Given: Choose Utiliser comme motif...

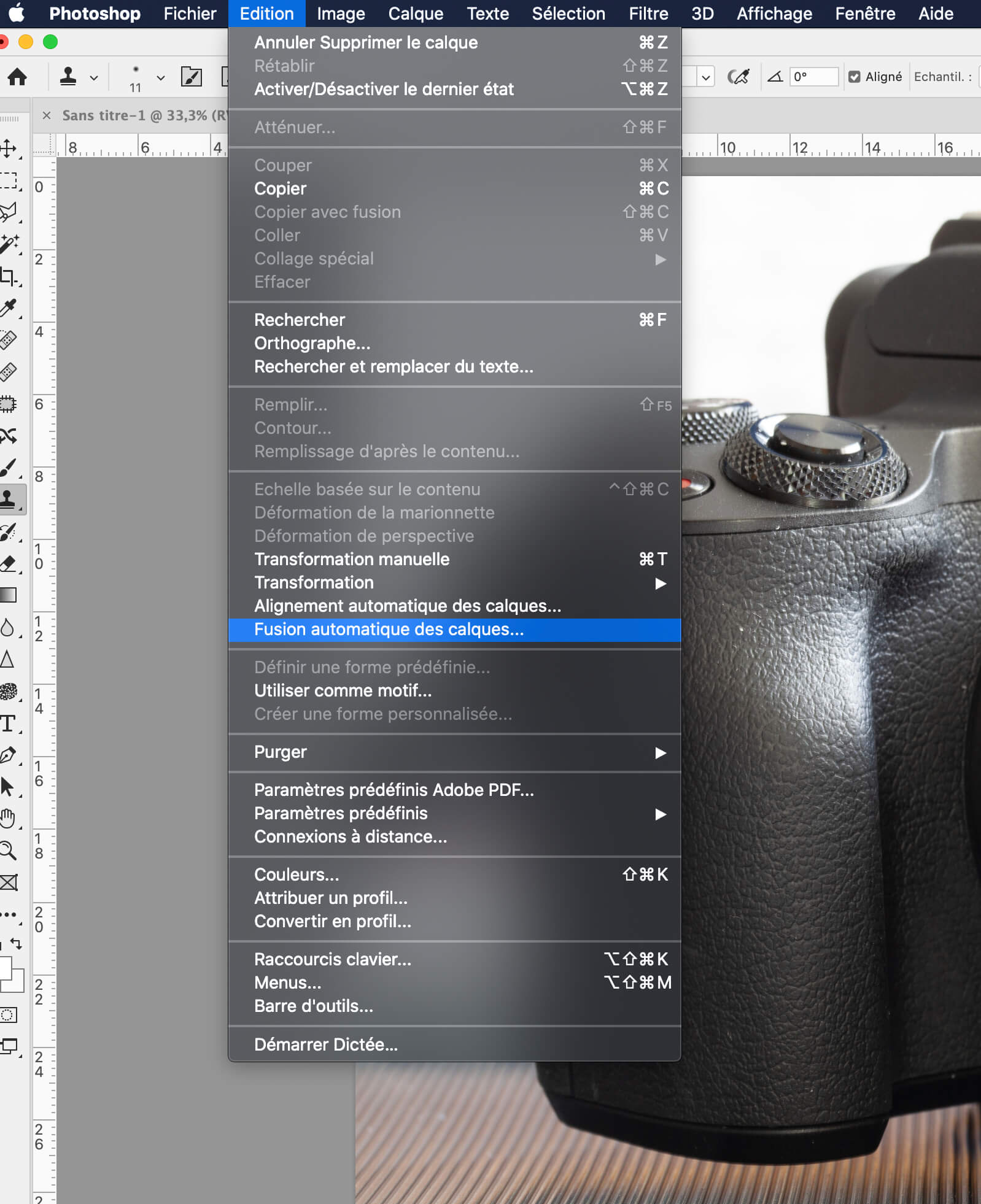Looking at the screenshot, I should pos(454,690).
